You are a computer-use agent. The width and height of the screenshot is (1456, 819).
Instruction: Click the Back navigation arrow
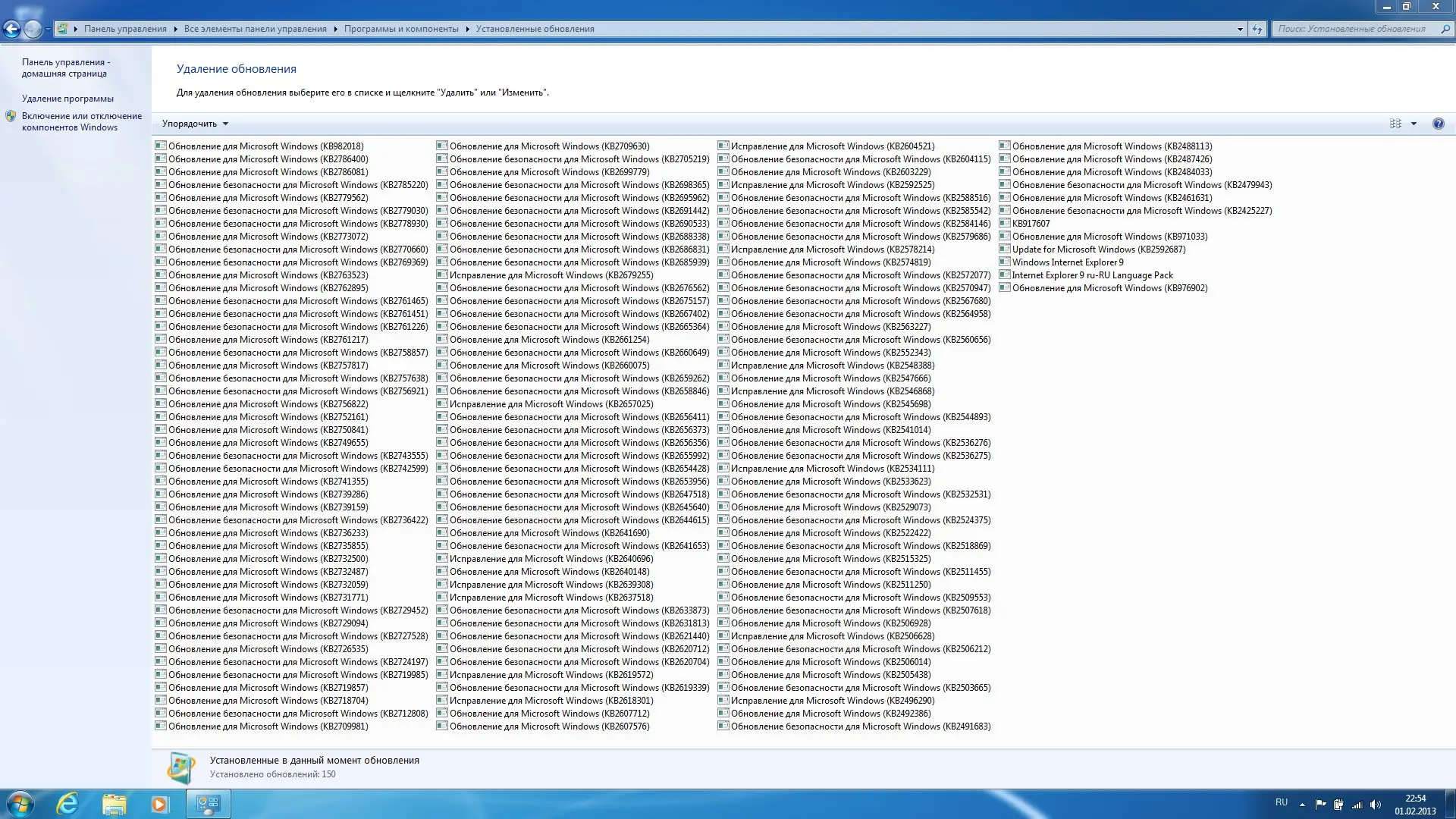(x=11, y=29)
